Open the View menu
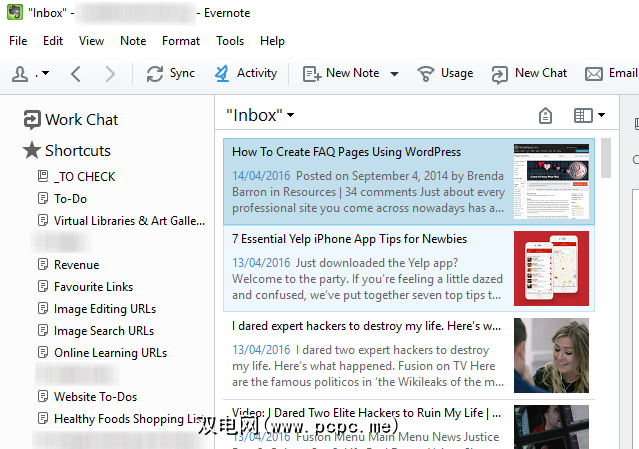639x449 pixels. point(91,41)
